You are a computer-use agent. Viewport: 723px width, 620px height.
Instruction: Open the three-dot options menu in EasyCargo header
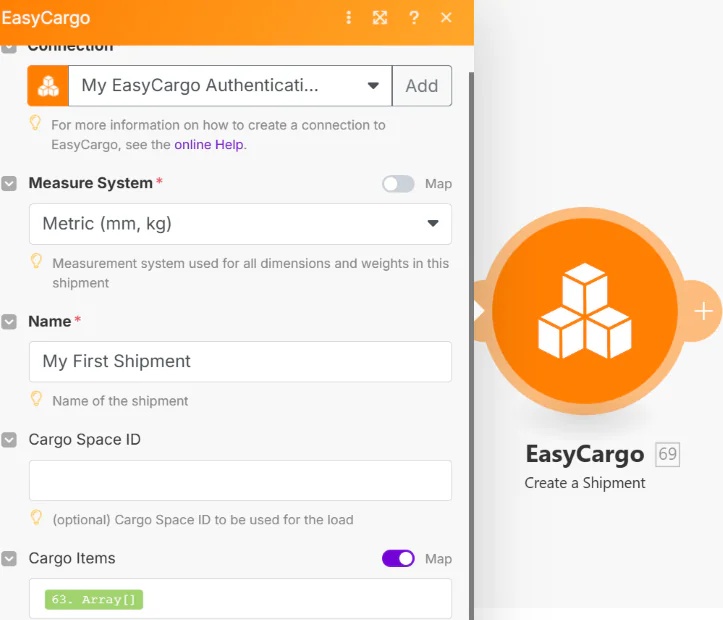click(349, 18)
